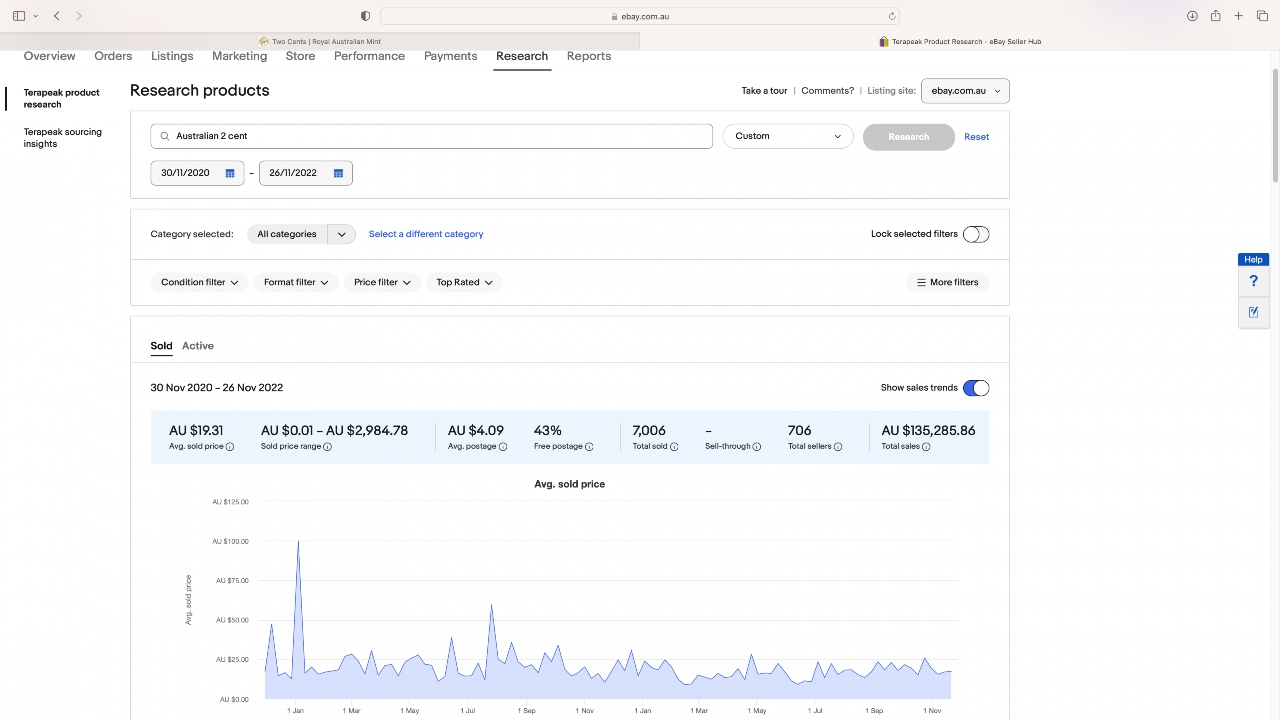The height and width of the screenshot is (720, 1280).
Task: Open the Marketing tab
Action: coord(240,56)
